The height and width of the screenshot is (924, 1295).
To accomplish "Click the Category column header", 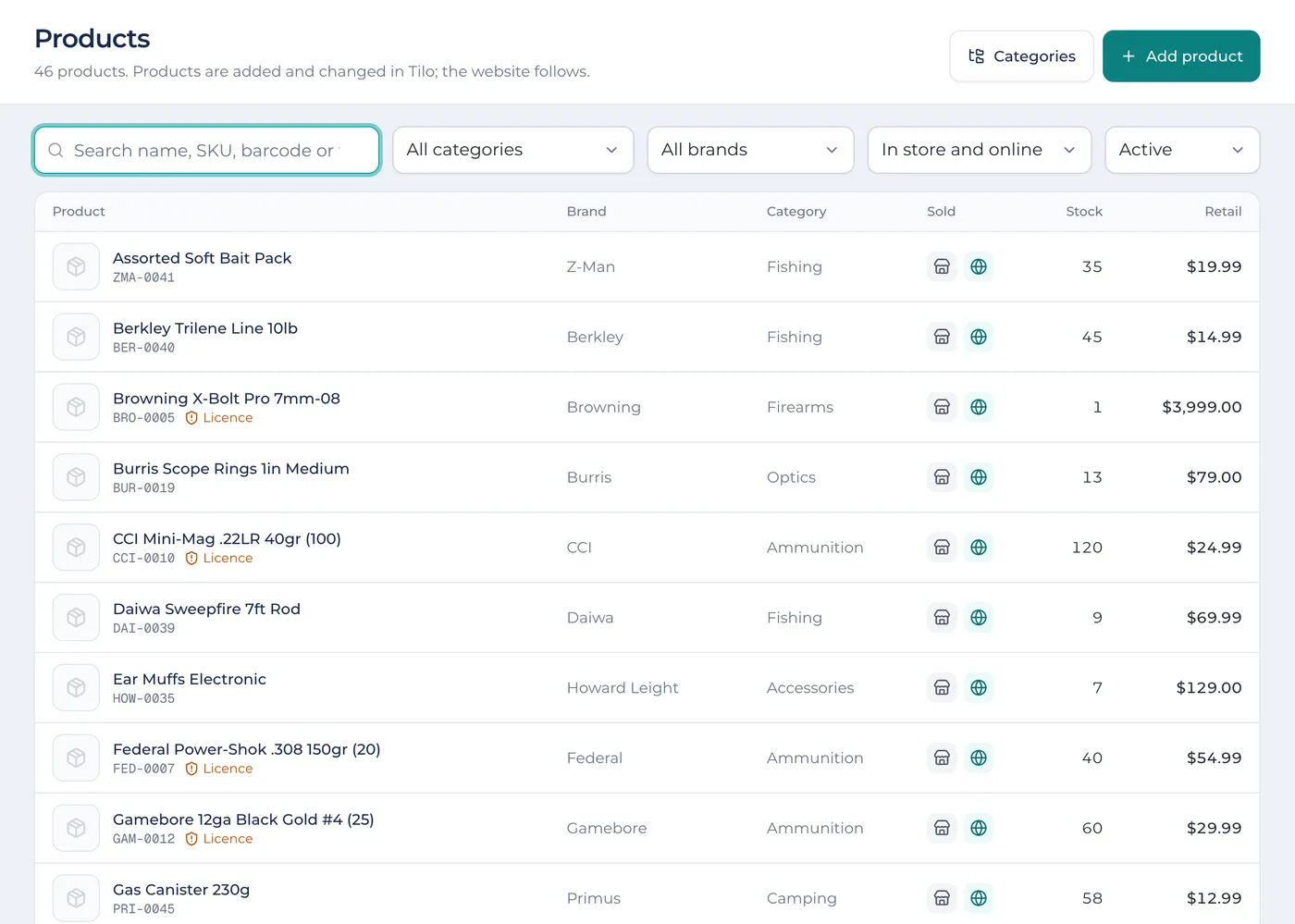I will pyautogui.click(x=796, y=212).
